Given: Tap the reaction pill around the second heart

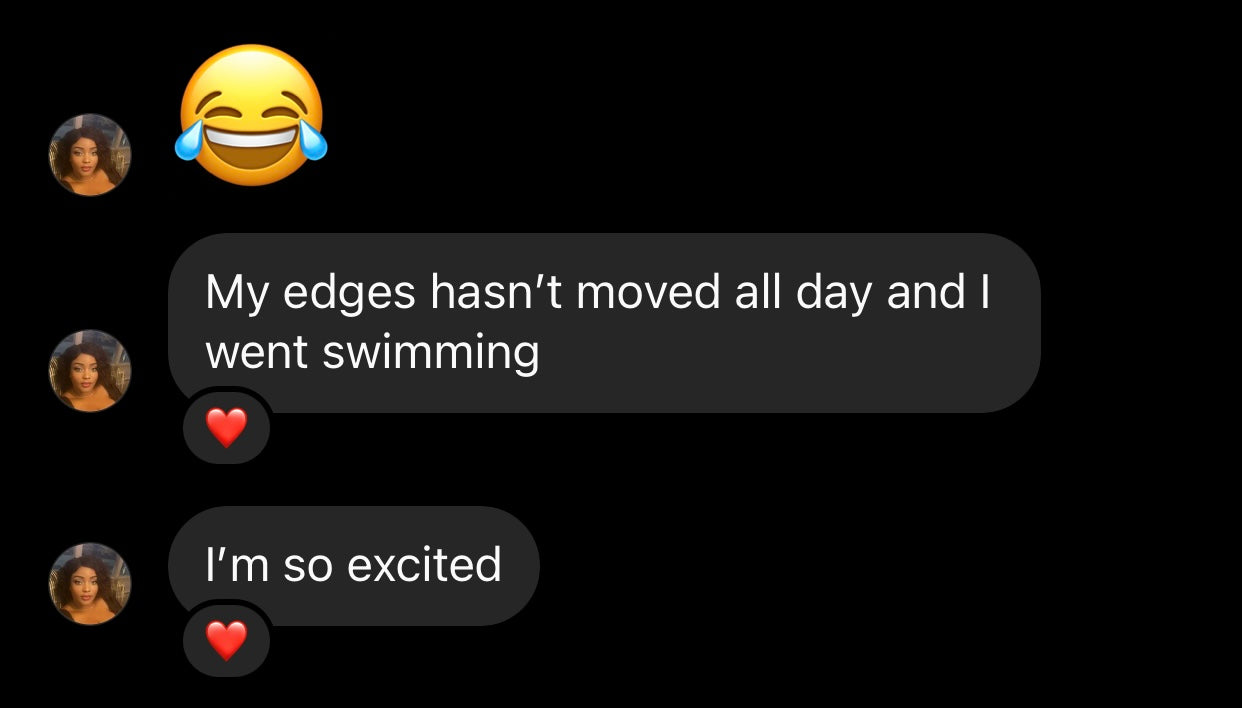Looking at the screenshot, I should tap(226, 640).
